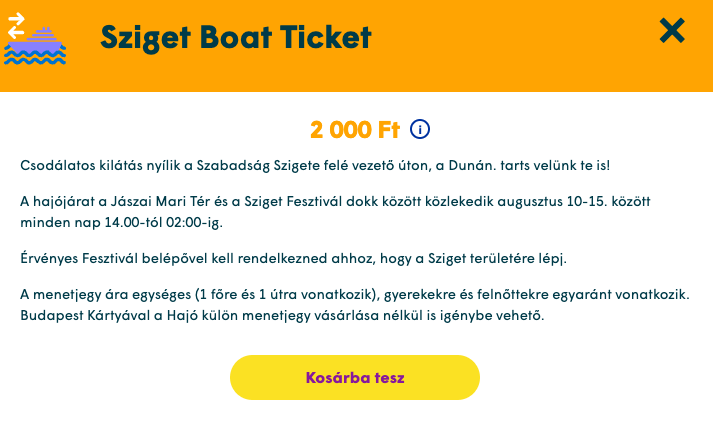Click the word Boat in the title
The height and width of the screenshot is (424, 713).
[246, 38]
